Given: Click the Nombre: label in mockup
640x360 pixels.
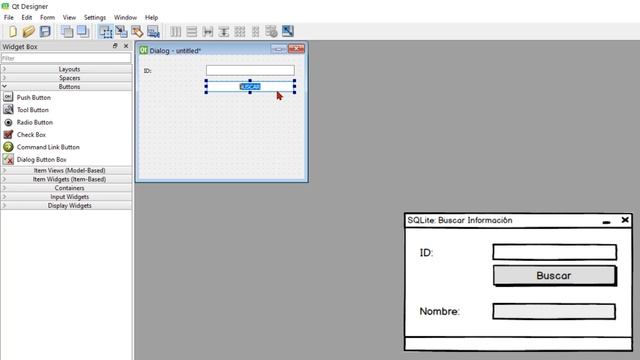Looking at the screenshot, I should [440, 311].
